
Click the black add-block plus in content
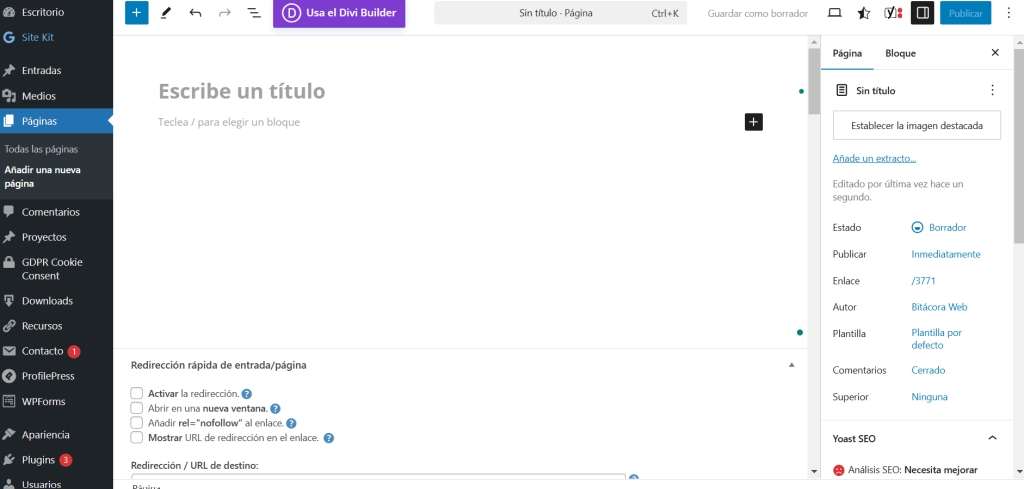coord(754,122)
